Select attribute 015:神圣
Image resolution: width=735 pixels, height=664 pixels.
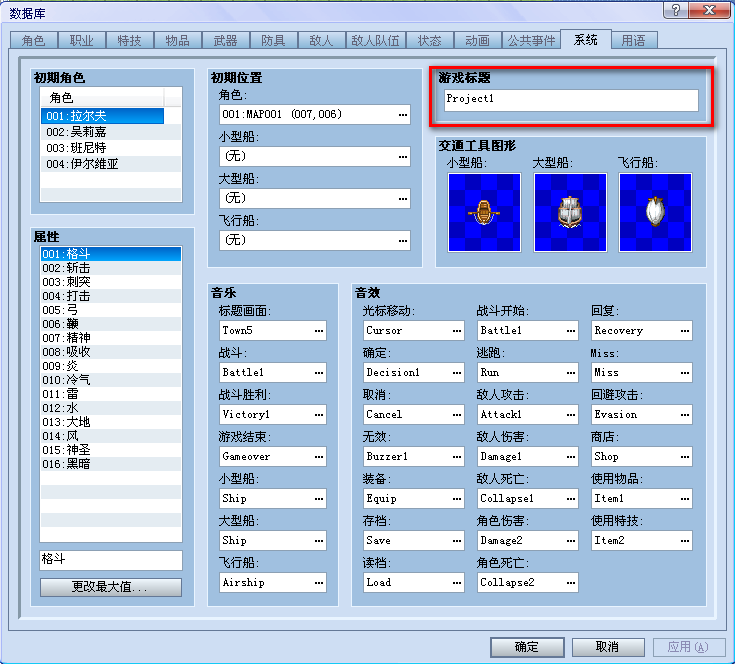pos(111,450)
